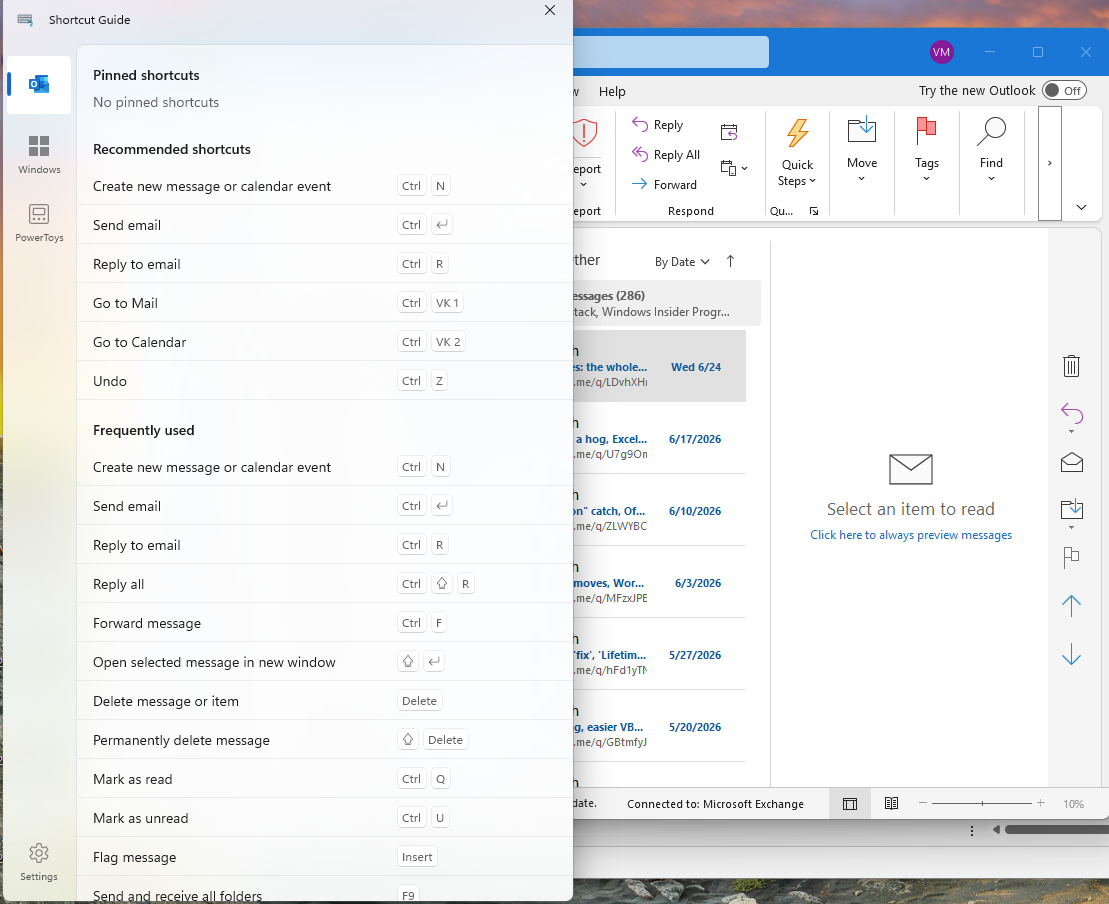
Task: Open the Quick Steps dialog launcher
Action: pos(814,211)
